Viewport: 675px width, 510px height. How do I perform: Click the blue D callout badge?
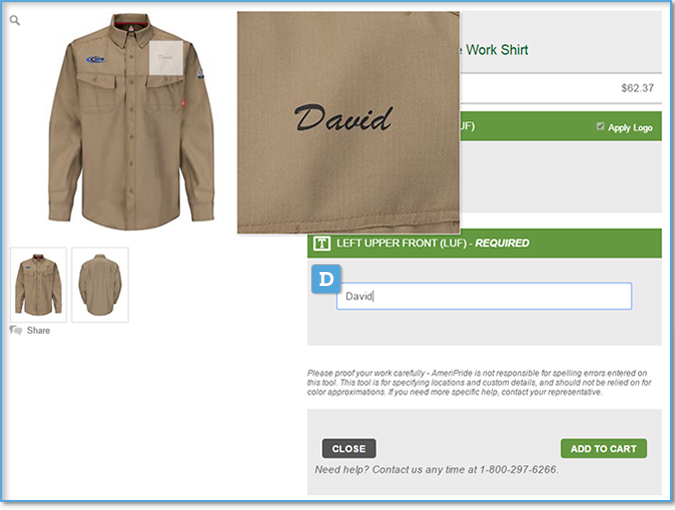[326, 279]
